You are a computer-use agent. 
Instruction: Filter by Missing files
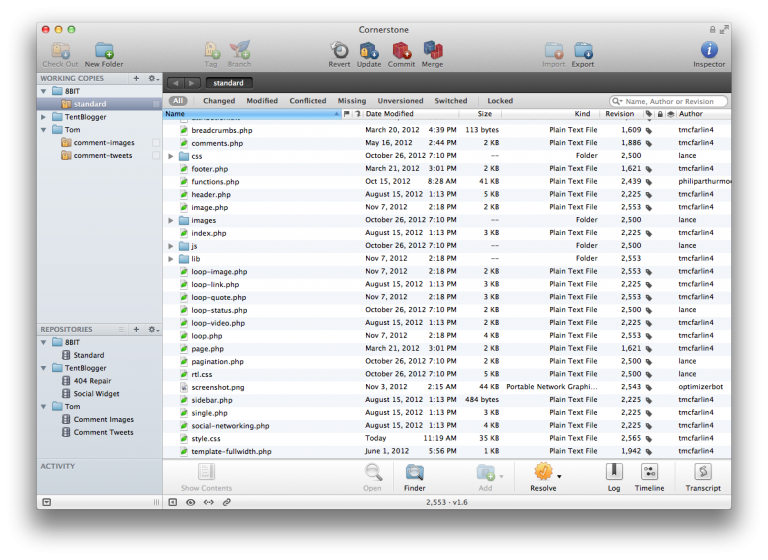coord(352,101)
